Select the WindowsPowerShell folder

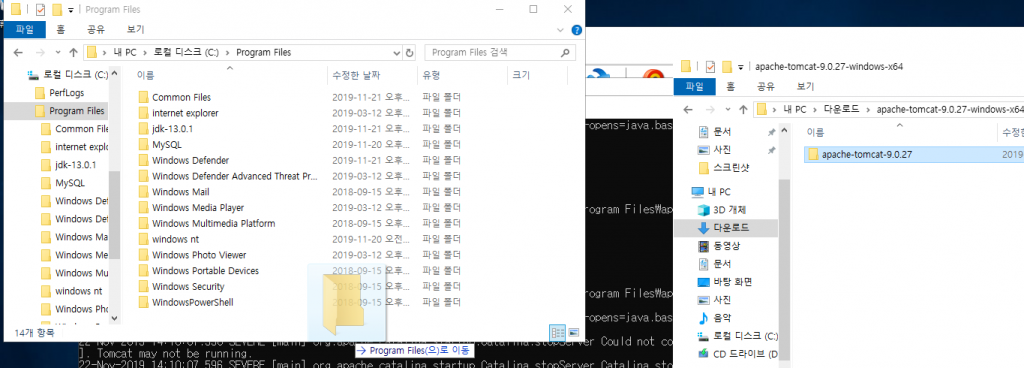(193, 302)
